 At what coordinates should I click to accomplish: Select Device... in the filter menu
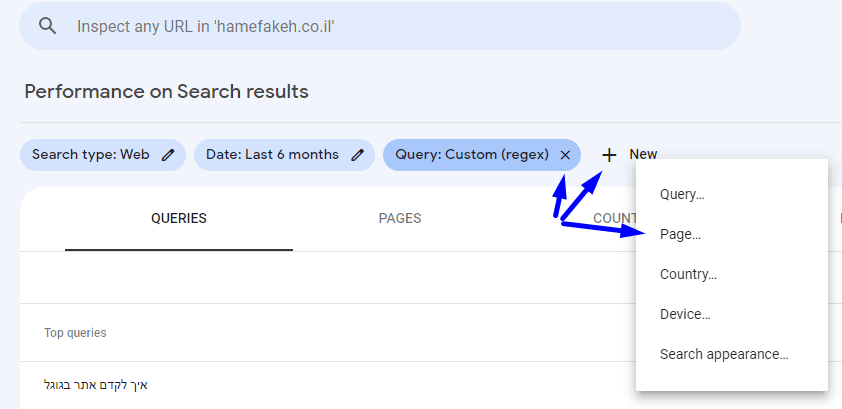click(x=685, y=315)
